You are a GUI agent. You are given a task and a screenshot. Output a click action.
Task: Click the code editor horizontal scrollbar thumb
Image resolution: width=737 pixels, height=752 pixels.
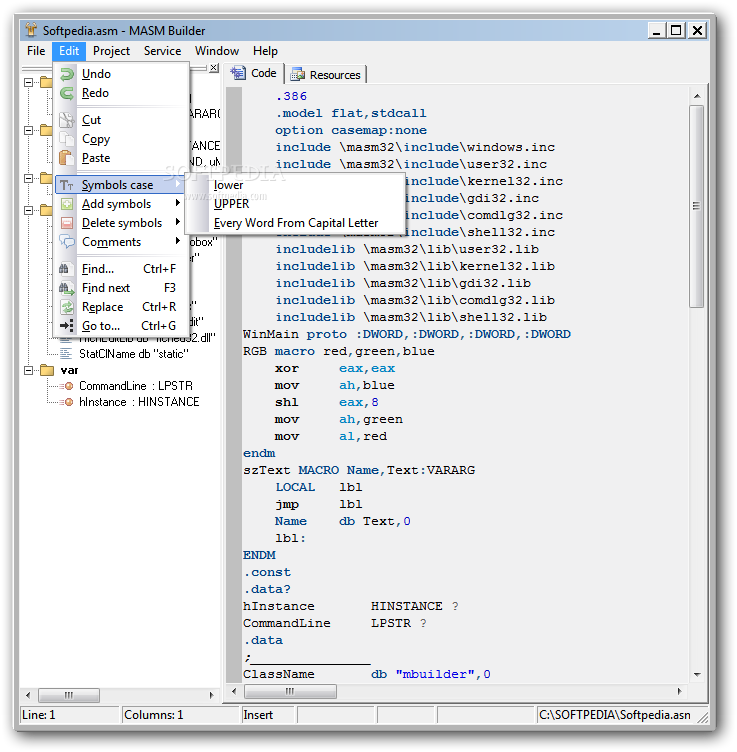click(290, 692)
